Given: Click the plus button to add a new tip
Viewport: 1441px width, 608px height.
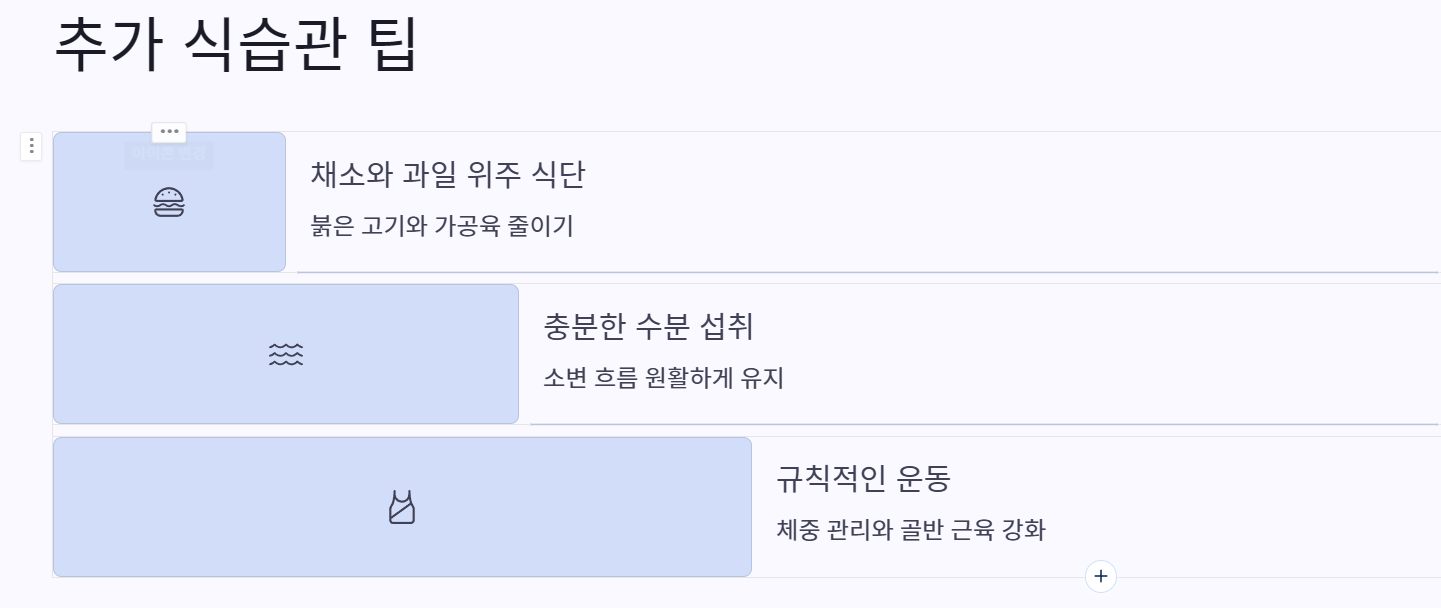Looking at the screenshot, I should (1100, 576).
